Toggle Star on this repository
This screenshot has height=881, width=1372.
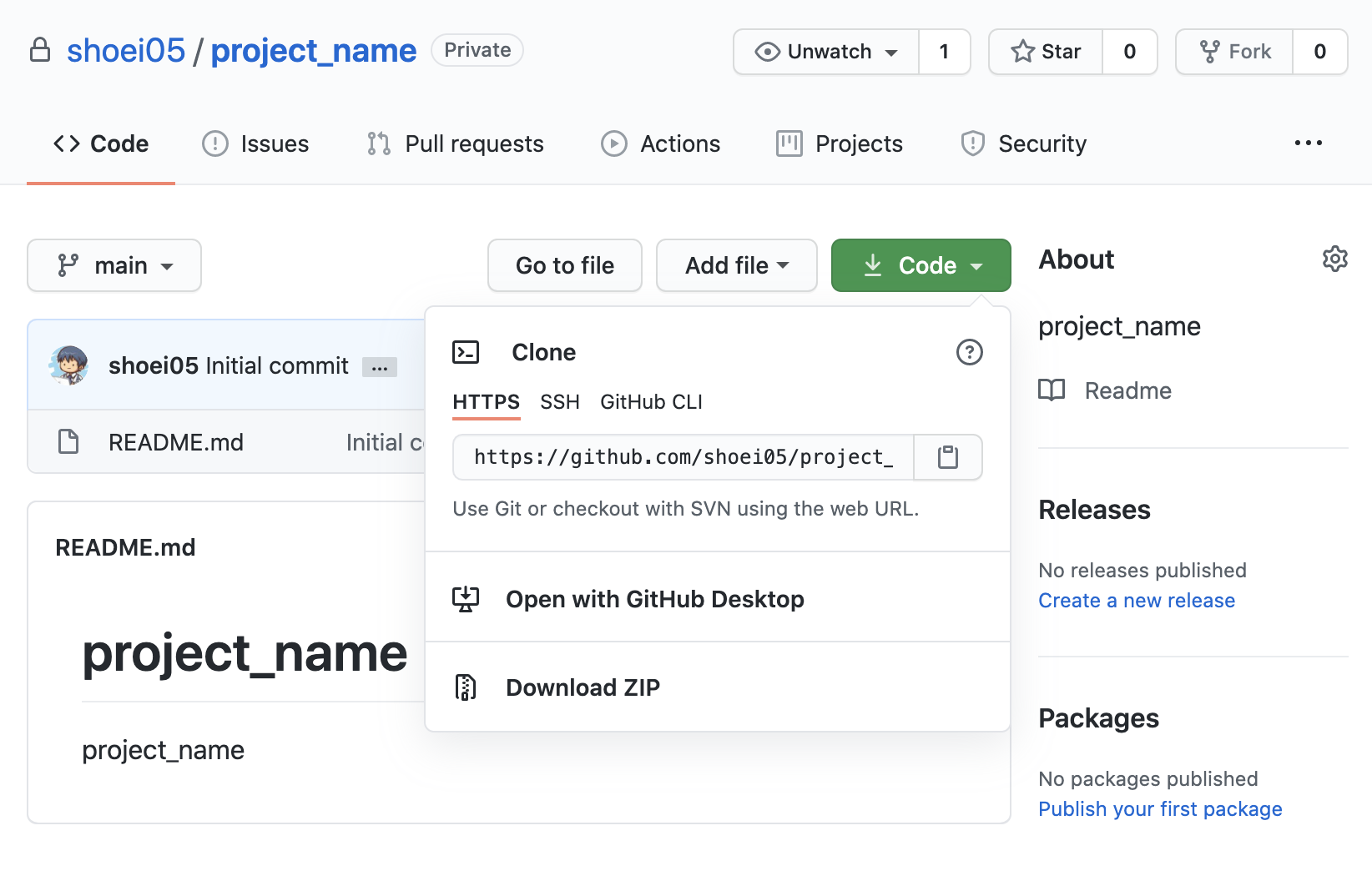tap(1046, 52)
